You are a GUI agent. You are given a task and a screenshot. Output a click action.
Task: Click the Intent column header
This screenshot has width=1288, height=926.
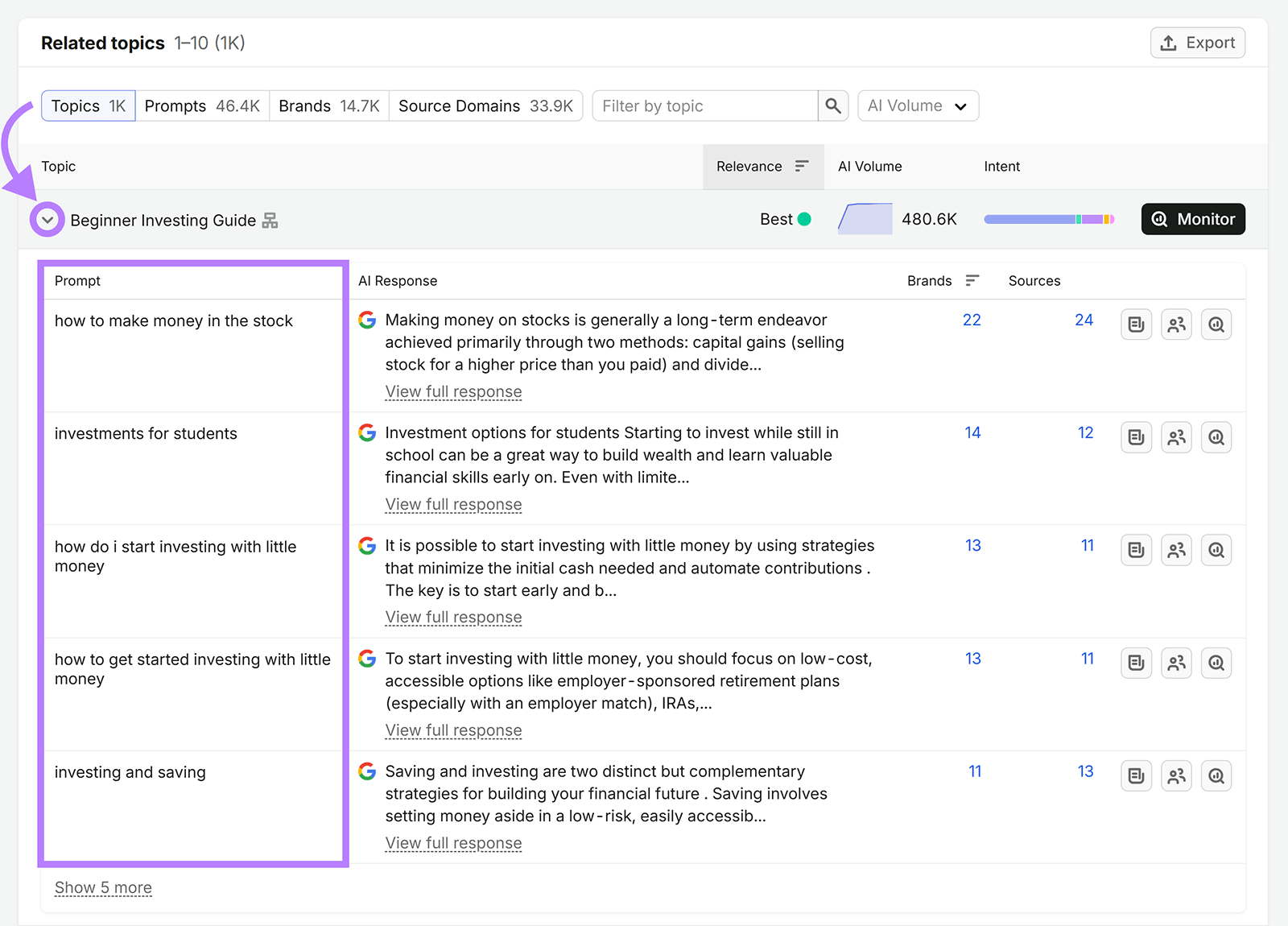(x=1002, y=166)
